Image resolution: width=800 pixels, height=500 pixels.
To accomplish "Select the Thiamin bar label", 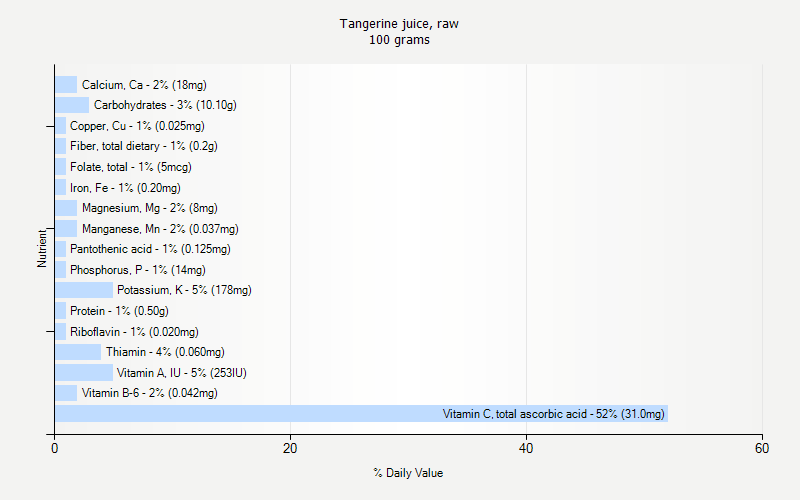I will tap(165, 352).
